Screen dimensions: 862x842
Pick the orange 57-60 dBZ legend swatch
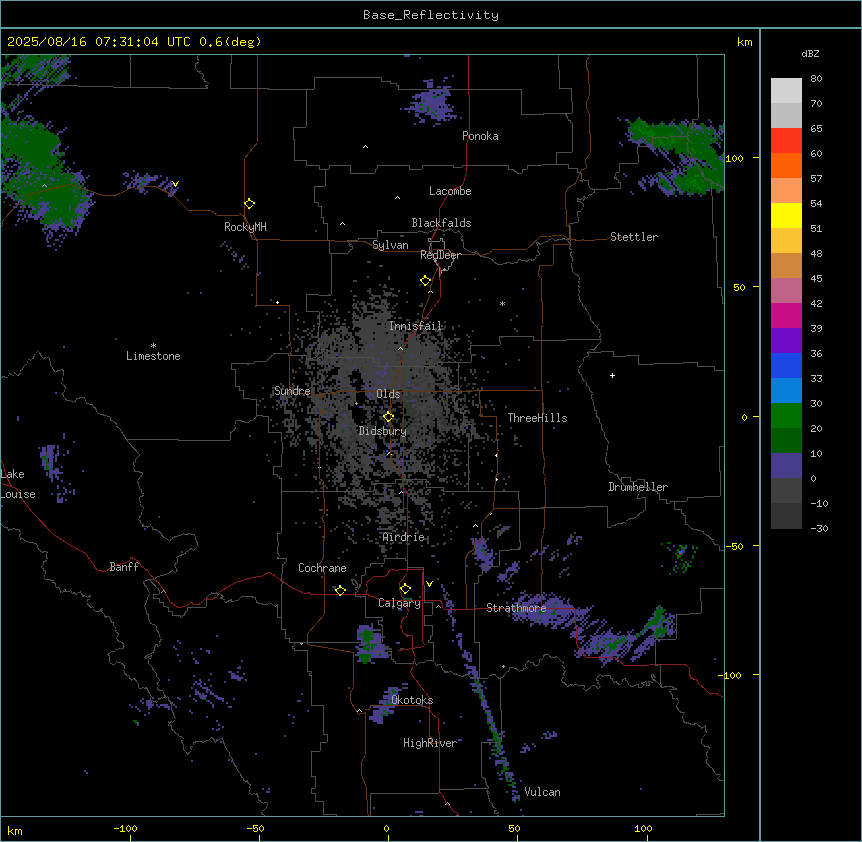pos(786,165)
